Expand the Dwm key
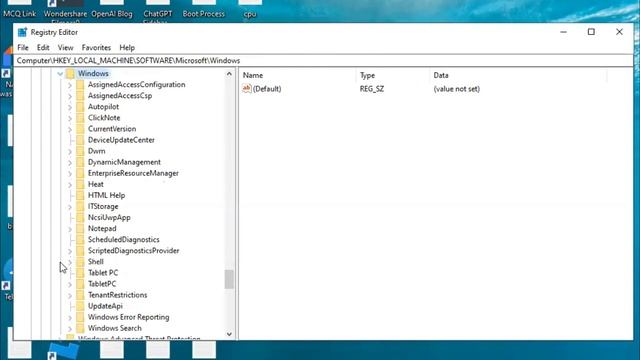This screenshot has height=360, width=640. pyautogui.click(x=70, y=151)
